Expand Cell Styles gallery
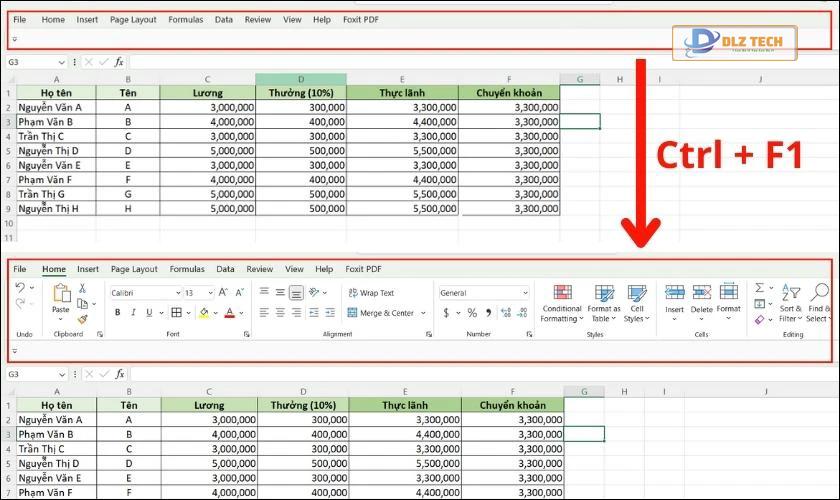Viewport: 840px width, 500px height. click(x=636, y=303)
